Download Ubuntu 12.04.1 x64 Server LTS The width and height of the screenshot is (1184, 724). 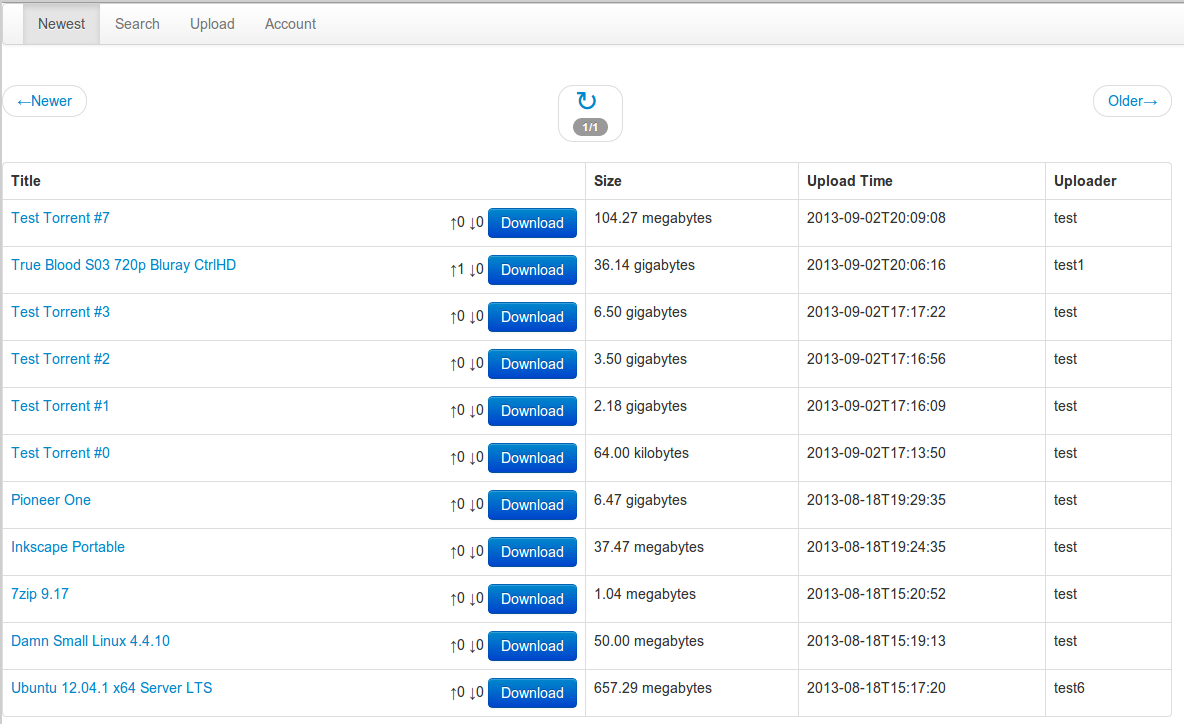click(532, 693)
